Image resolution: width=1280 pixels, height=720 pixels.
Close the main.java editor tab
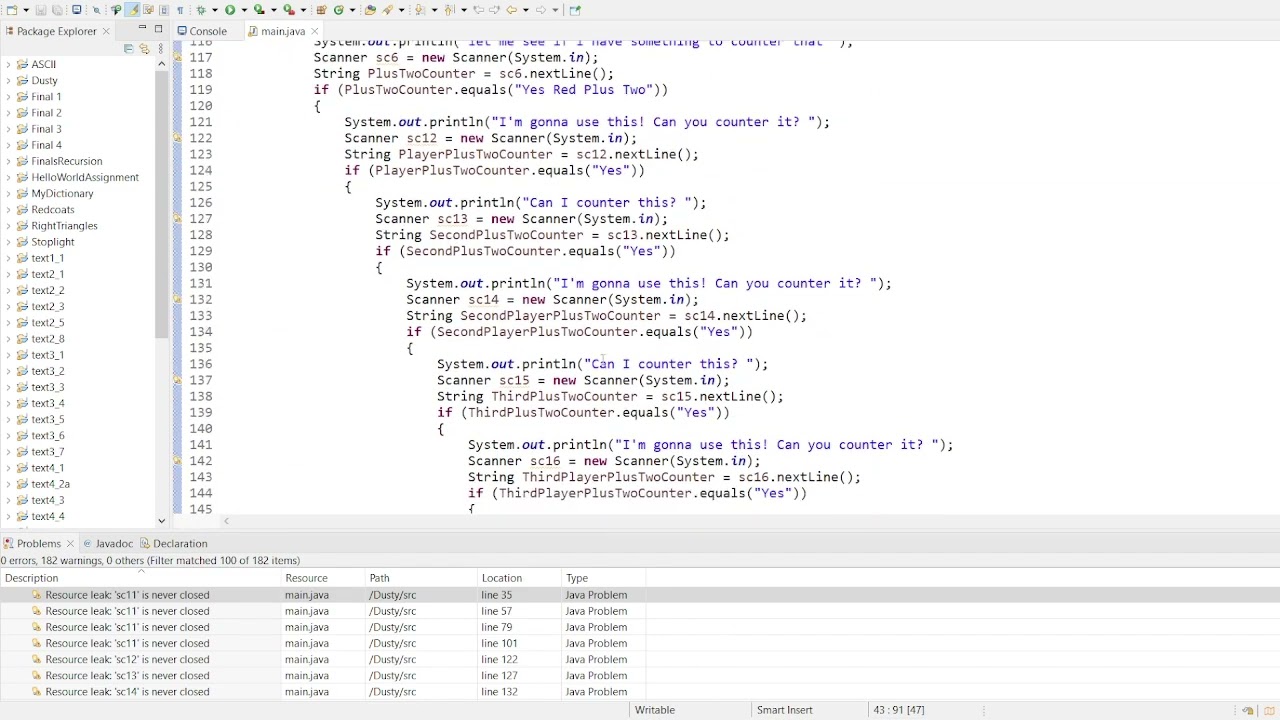click(314, 31)
